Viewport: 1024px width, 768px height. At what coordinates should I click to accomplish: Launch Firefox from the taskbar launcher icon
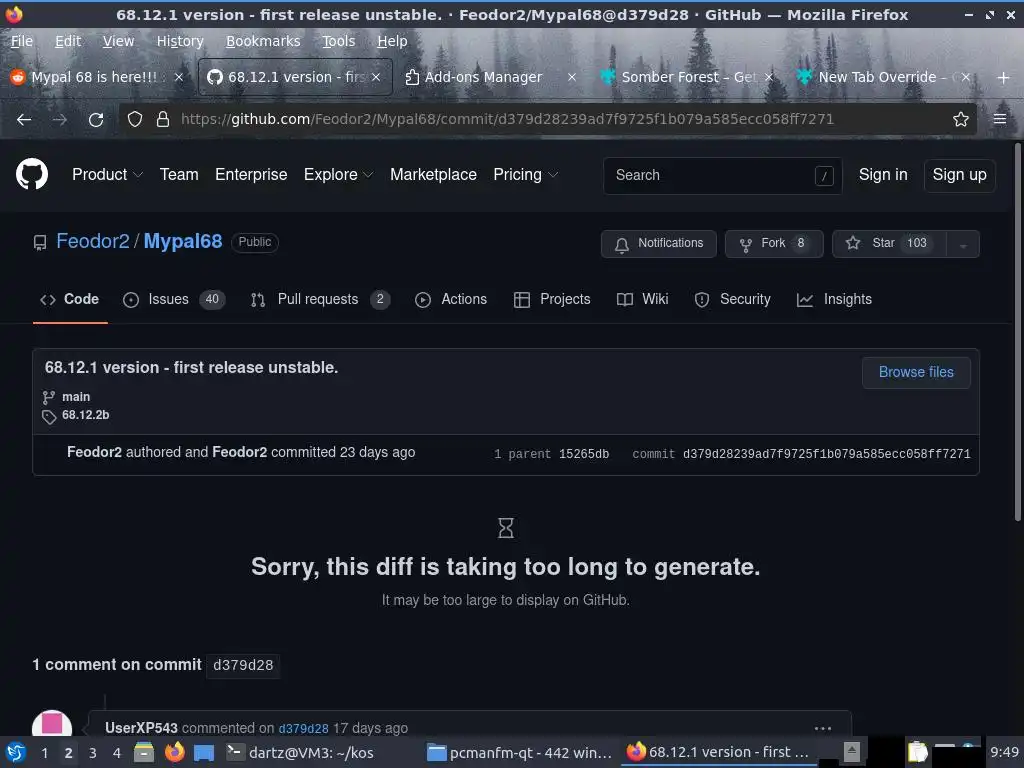click(x=174, y=752)
